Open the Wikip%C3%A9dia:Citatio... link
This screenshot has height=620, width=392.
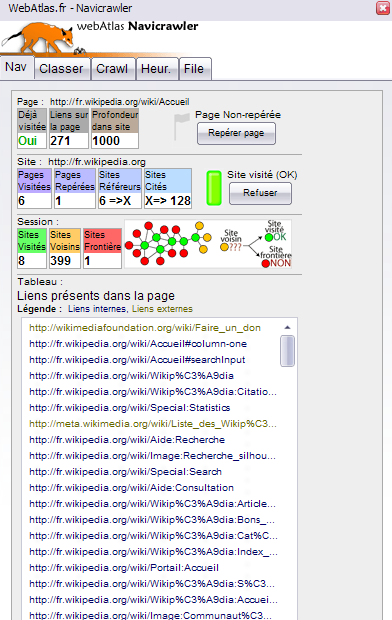tap(153, 391)
